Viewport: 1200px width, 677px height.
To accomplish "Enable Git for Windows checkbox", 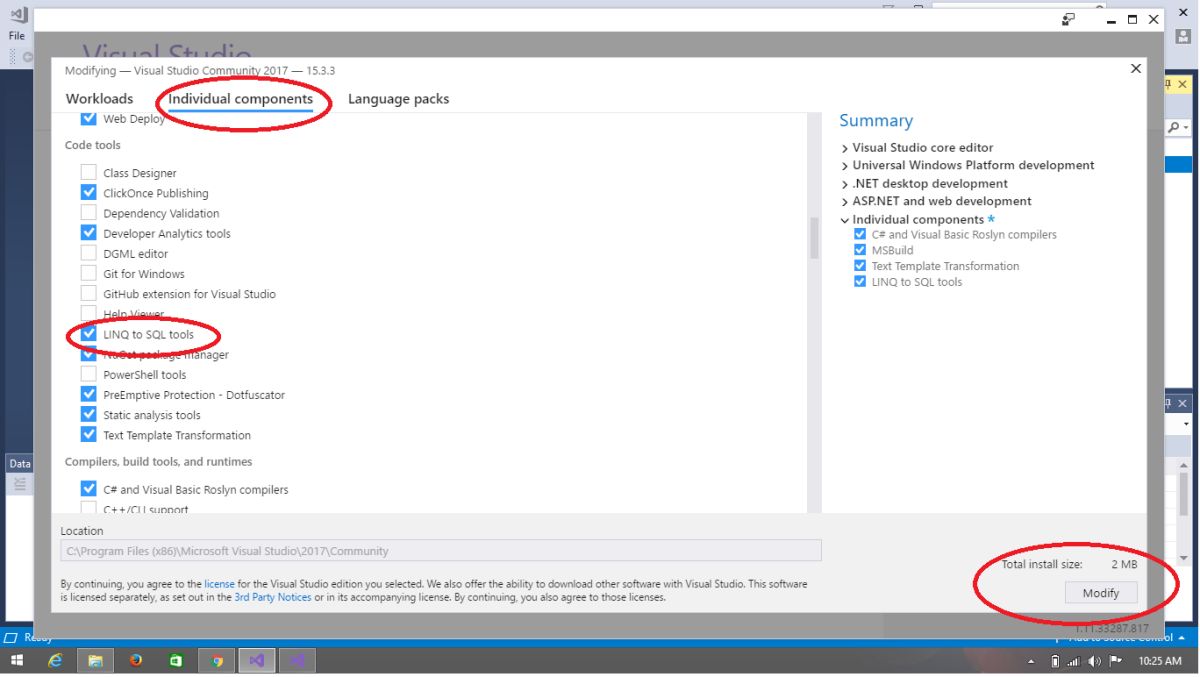I will coord(89,273).
